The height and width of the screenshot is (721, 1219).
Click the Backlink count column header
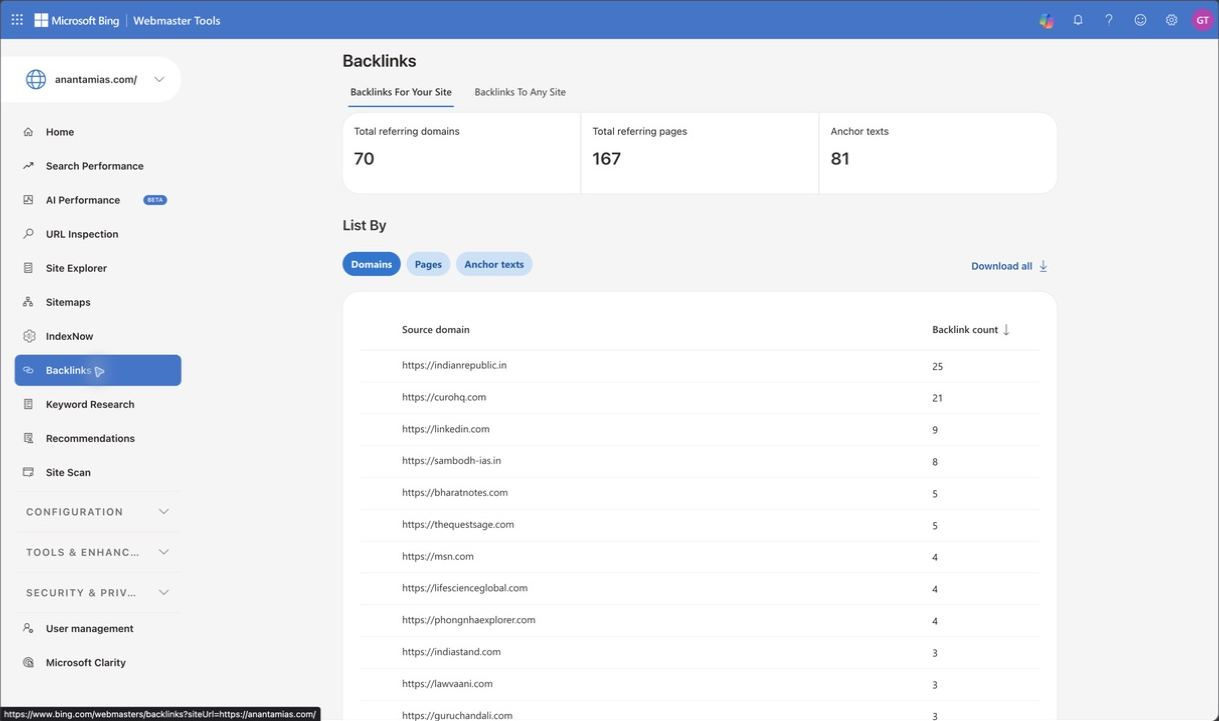pos(964,330)
